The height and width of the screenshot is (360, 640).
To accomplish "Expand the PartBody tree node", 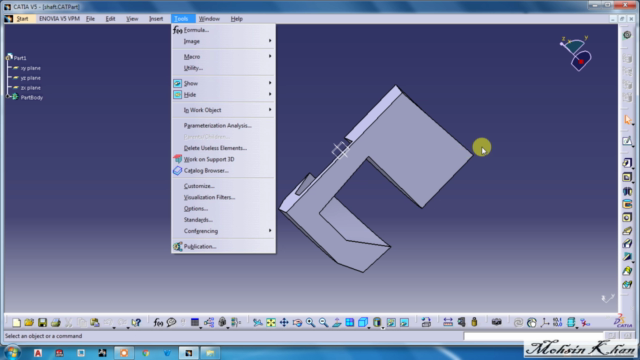I will (x=8, y=97).
